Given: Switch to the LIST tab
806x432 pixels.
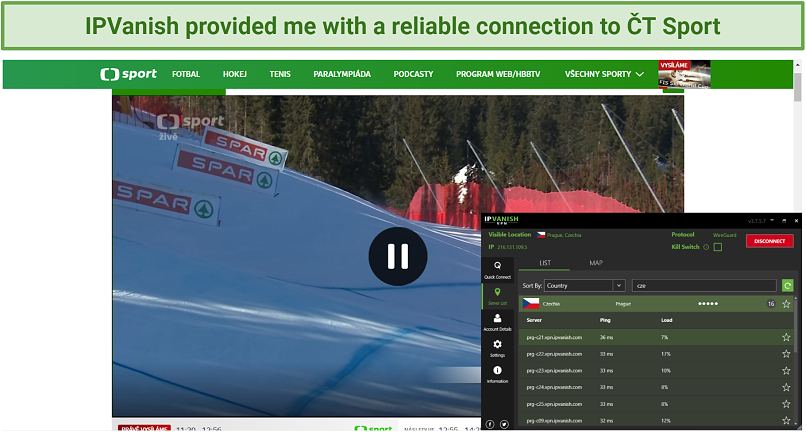Looking at the screenshot, I should (x=545, y=263).
